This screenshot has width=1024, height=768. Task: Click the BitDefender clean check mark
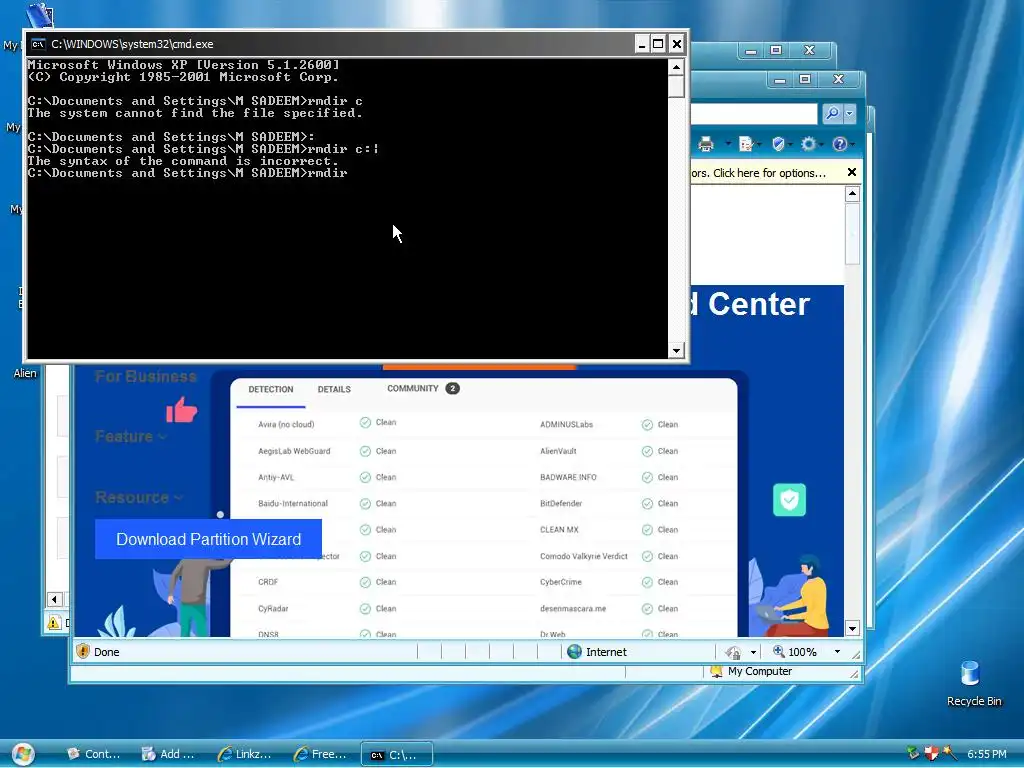[647, 504]
